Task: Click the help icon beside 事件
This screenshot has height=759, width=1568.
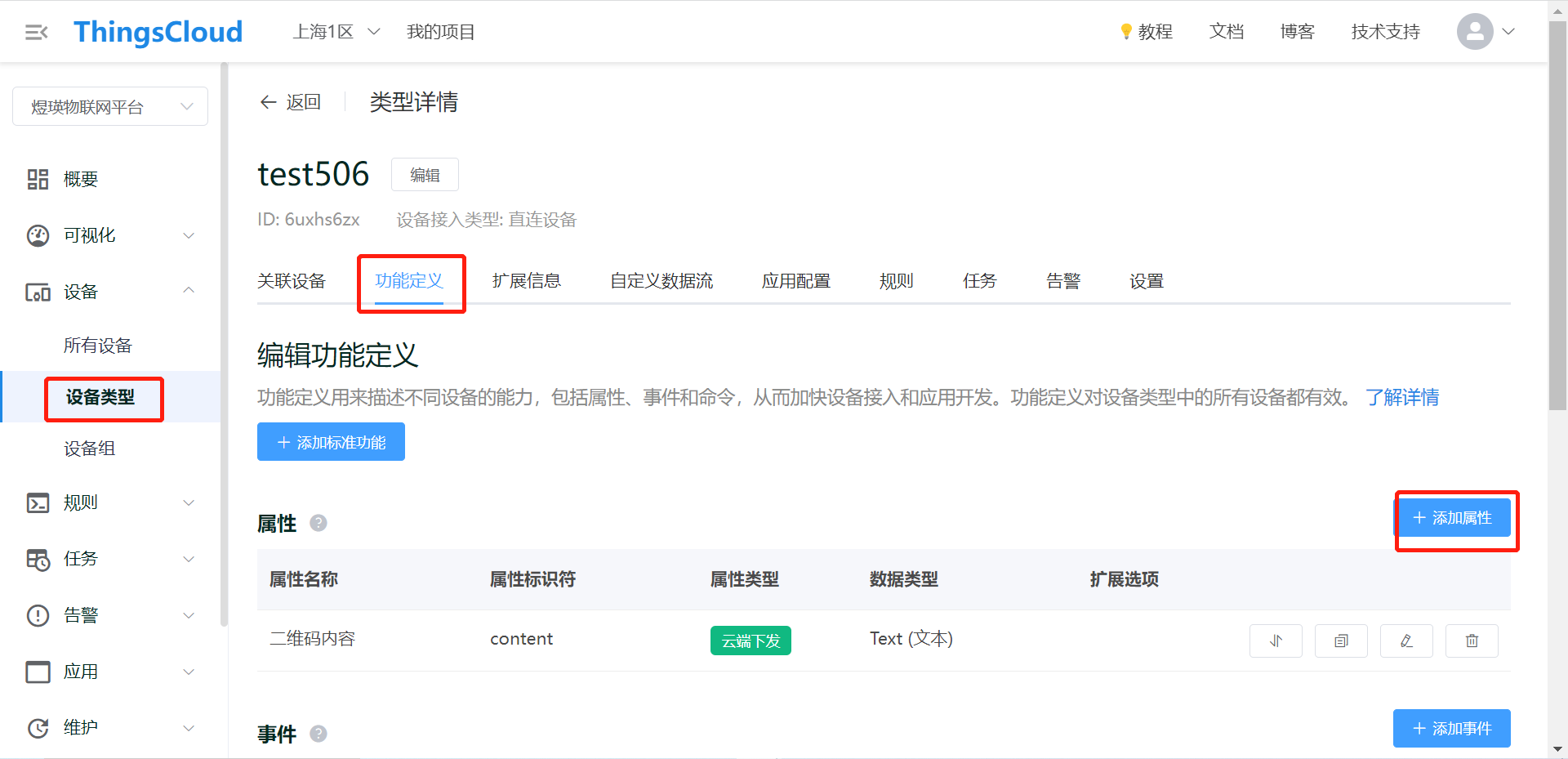Action: [318, 734]
